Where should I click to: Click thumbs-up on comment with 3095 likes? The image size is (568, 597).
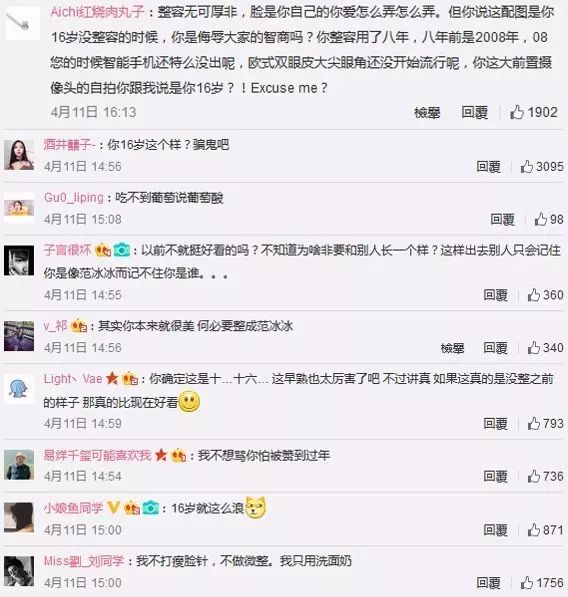click(527, 166)
